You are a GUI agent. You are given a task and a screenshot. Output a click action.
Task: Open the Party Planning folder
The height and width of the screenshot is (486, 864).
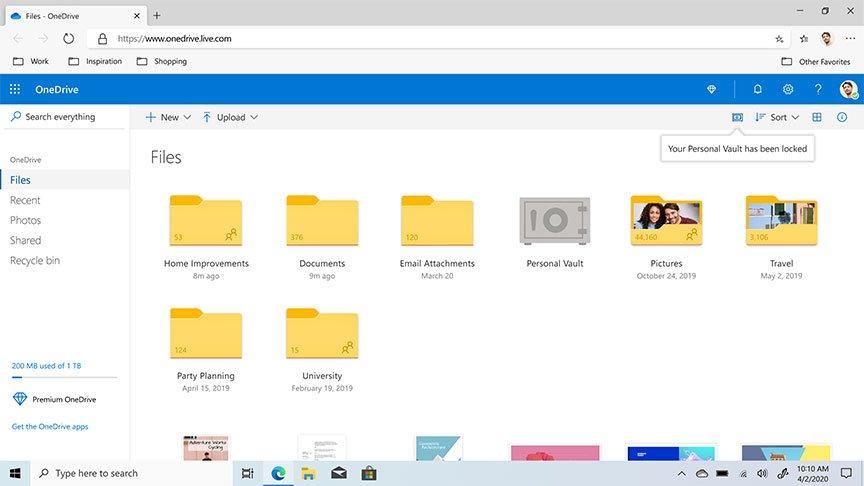(206, 334)
